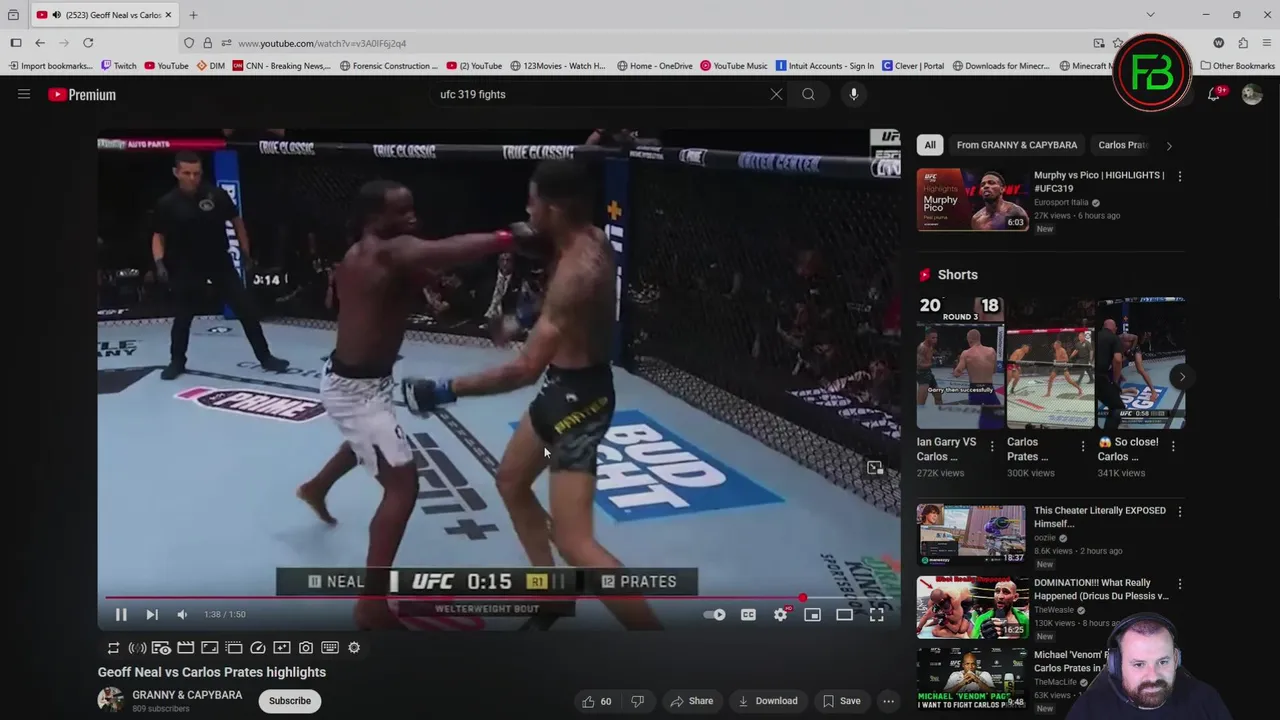
Task: Dislike the video with thumbs down
Action: coord(637,701)
